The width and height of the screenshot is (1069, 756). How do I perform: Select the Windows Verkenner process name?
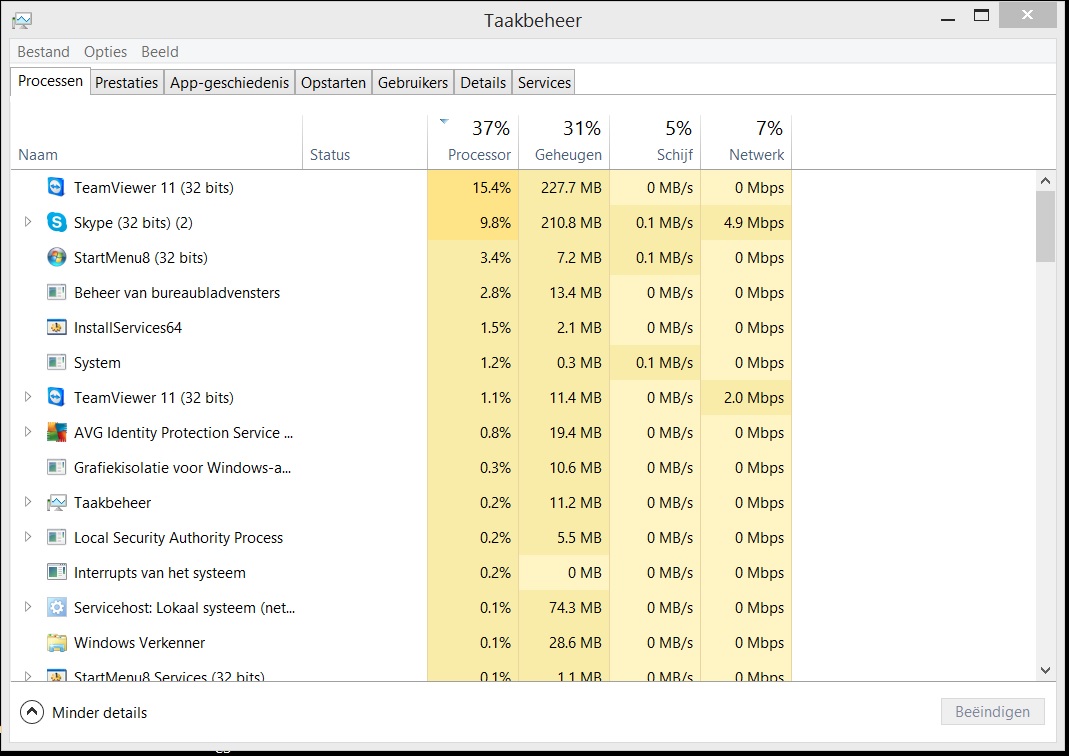pos(140,643)
